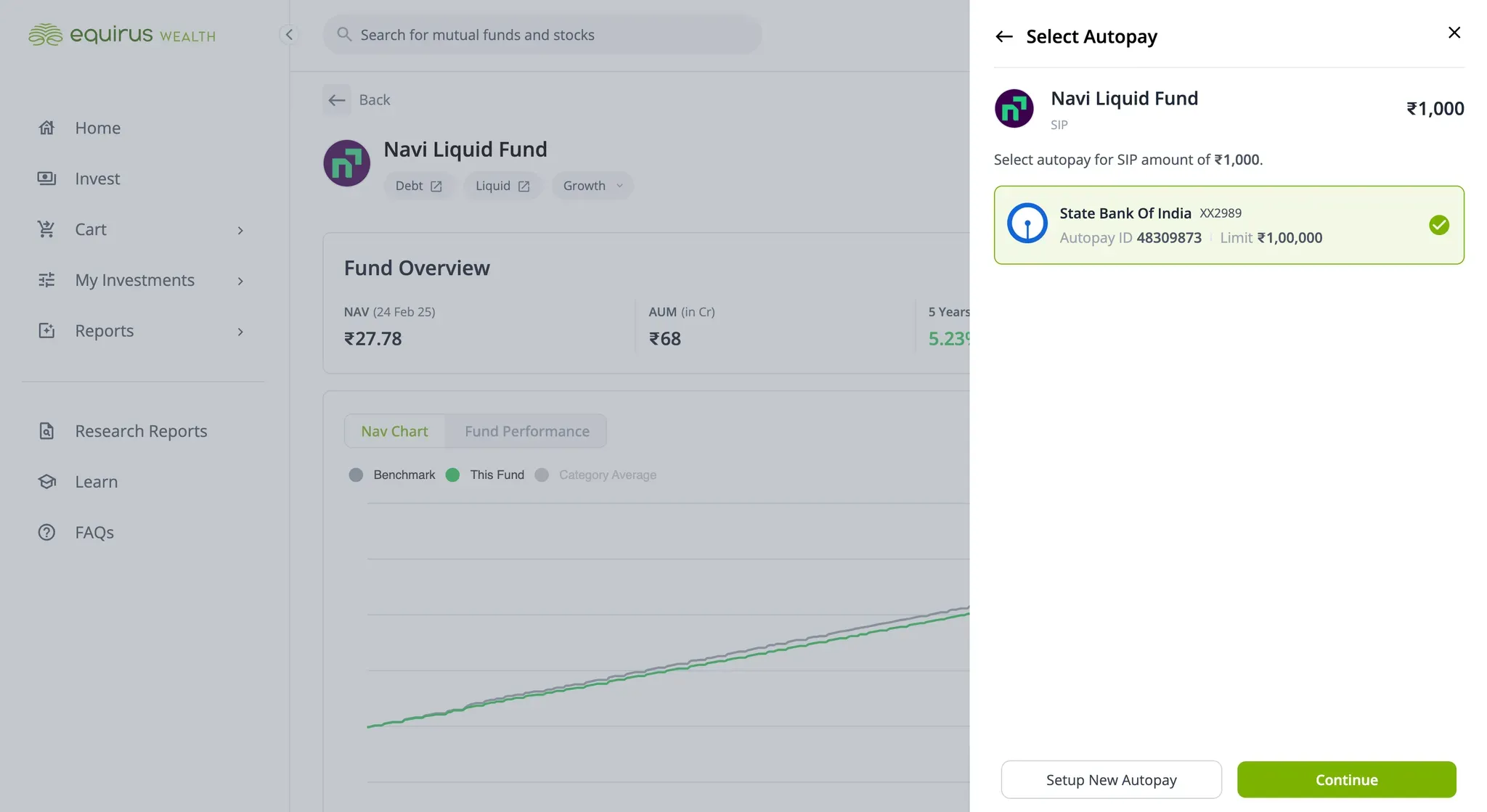
Task: Open the Debt category external link icon
Action: point(436,186)
